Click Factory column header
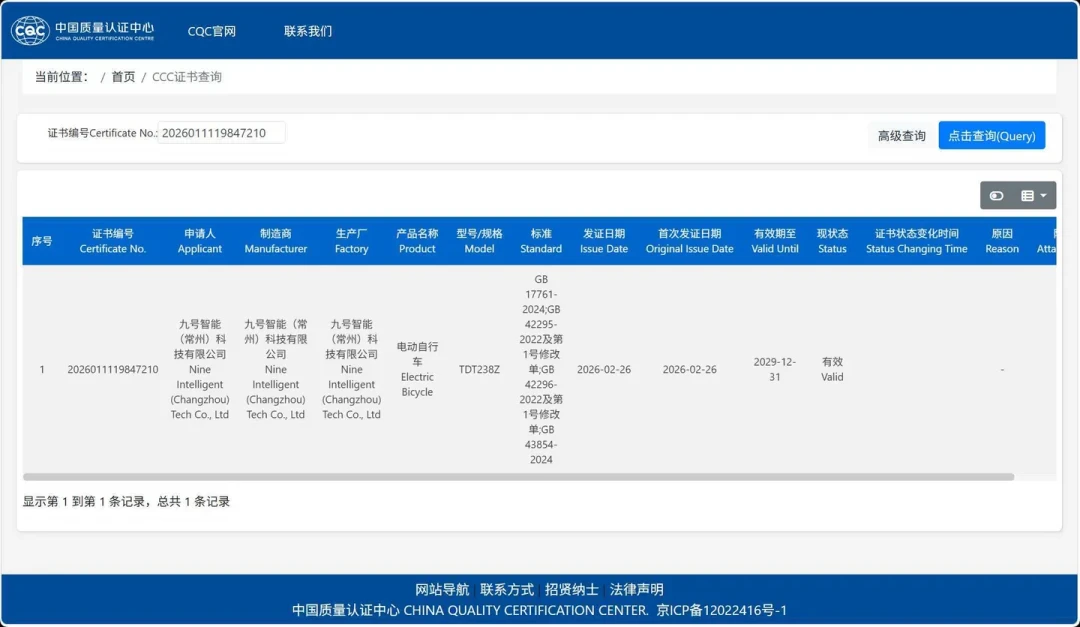 [x=351, y=241]
